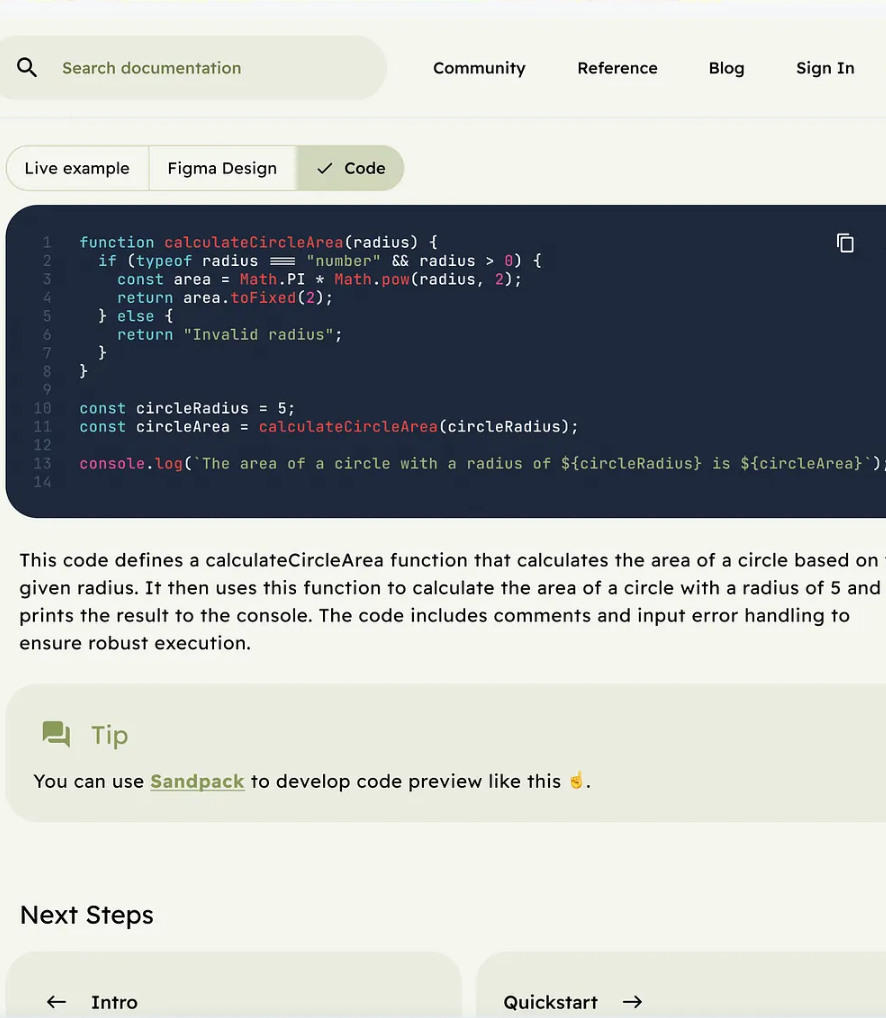Click the Next Steps heading

pyautogui.click(x=87, y=915)
